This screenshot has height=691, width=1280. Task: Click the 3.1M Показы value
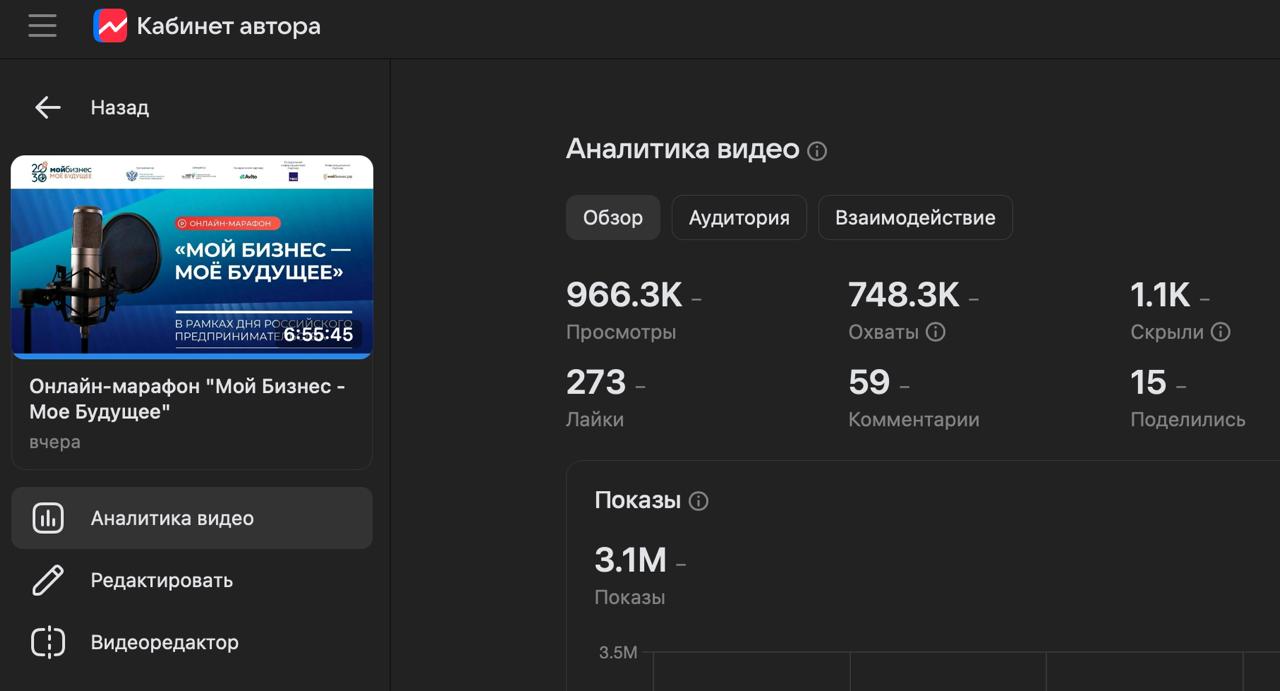(x=630, y=560)
